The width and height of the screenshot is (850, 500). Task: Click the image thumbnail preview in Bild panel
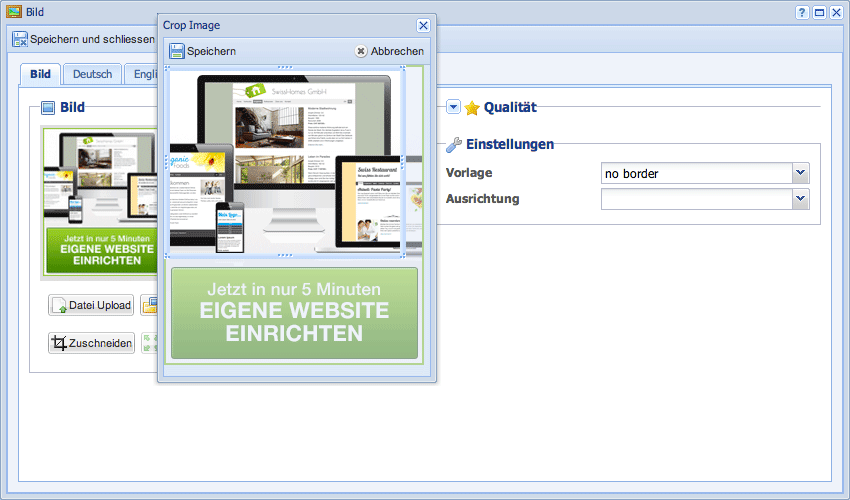(98, 200)
